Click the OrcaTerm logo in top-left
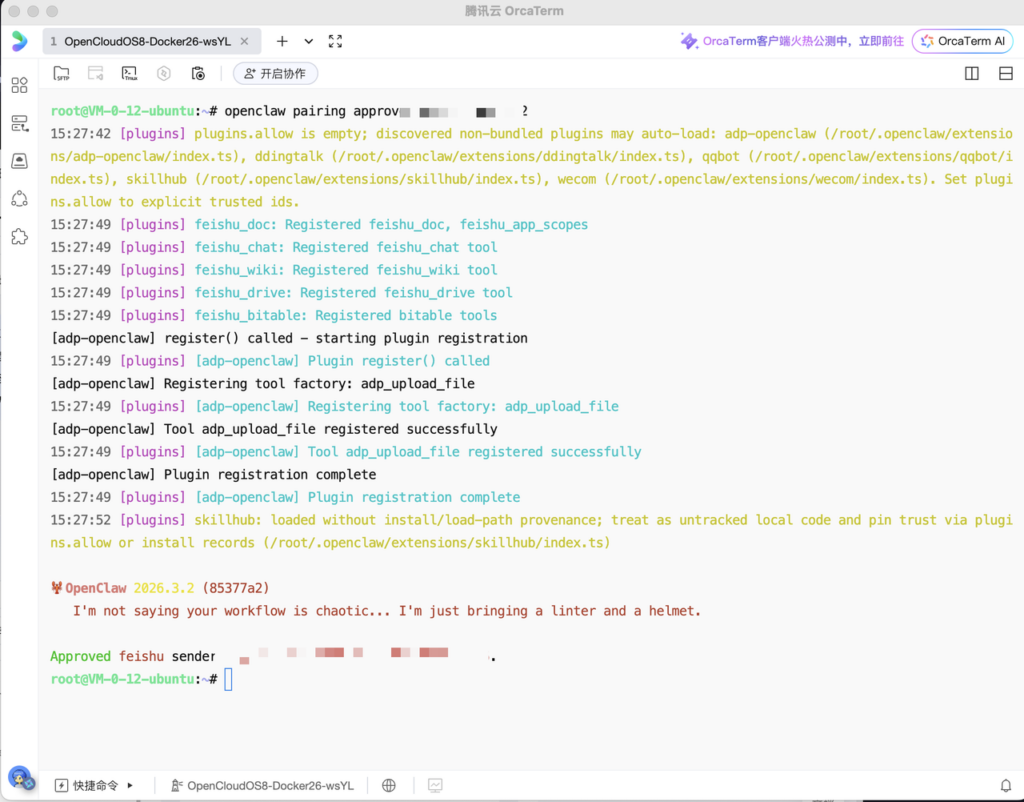Screen dimensions: 1024x802 (19, 41)
